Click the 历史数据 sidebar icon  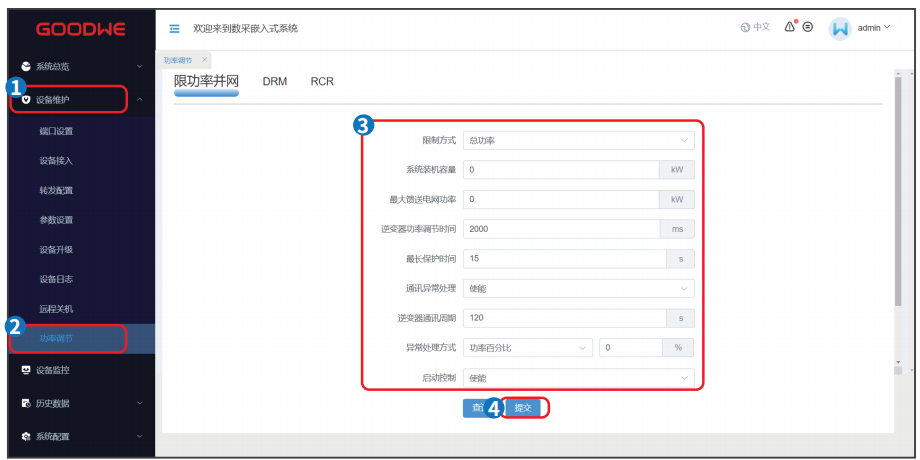26,404
